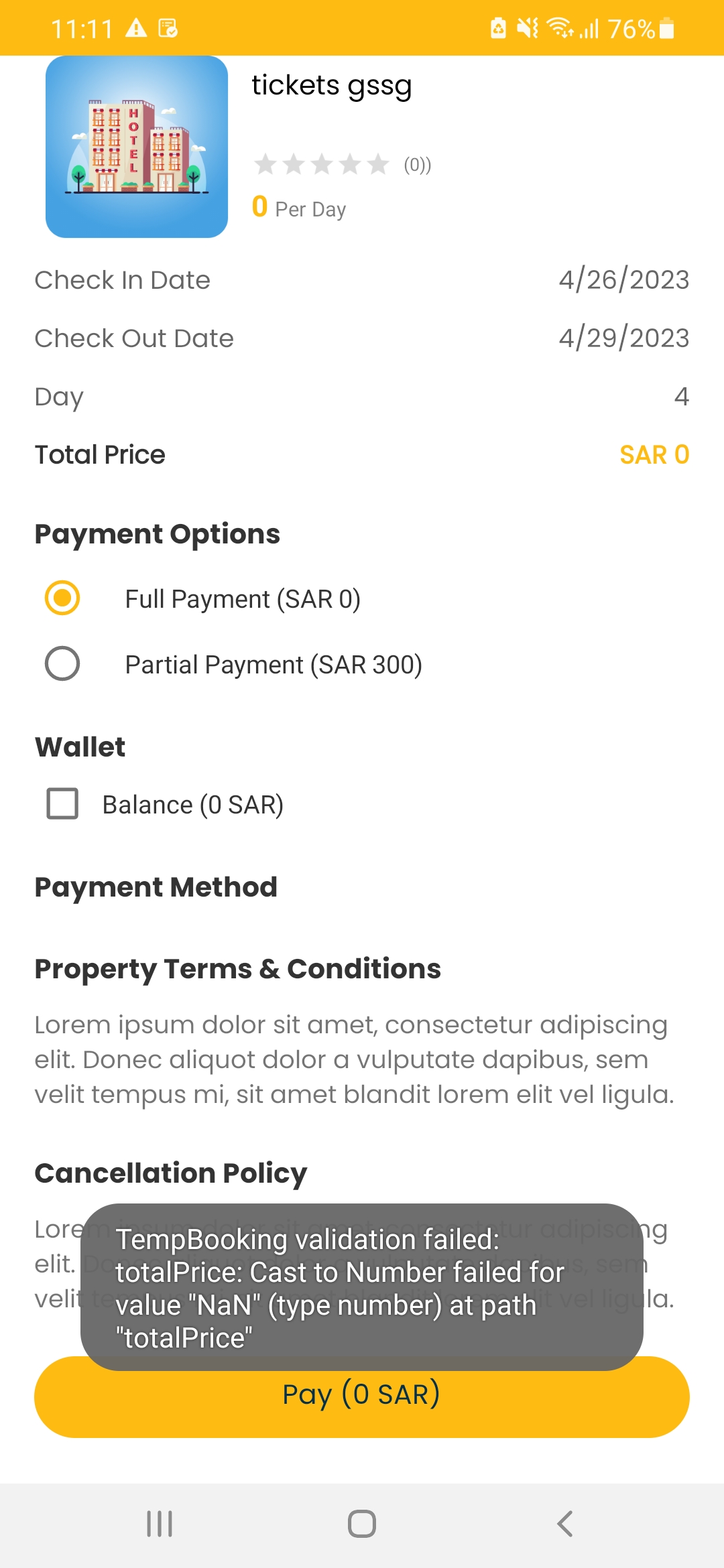Tap the SAR 0 total price amount
Image resolution: width=724 pixels, height=1568 pixels.
click(654, 455)
